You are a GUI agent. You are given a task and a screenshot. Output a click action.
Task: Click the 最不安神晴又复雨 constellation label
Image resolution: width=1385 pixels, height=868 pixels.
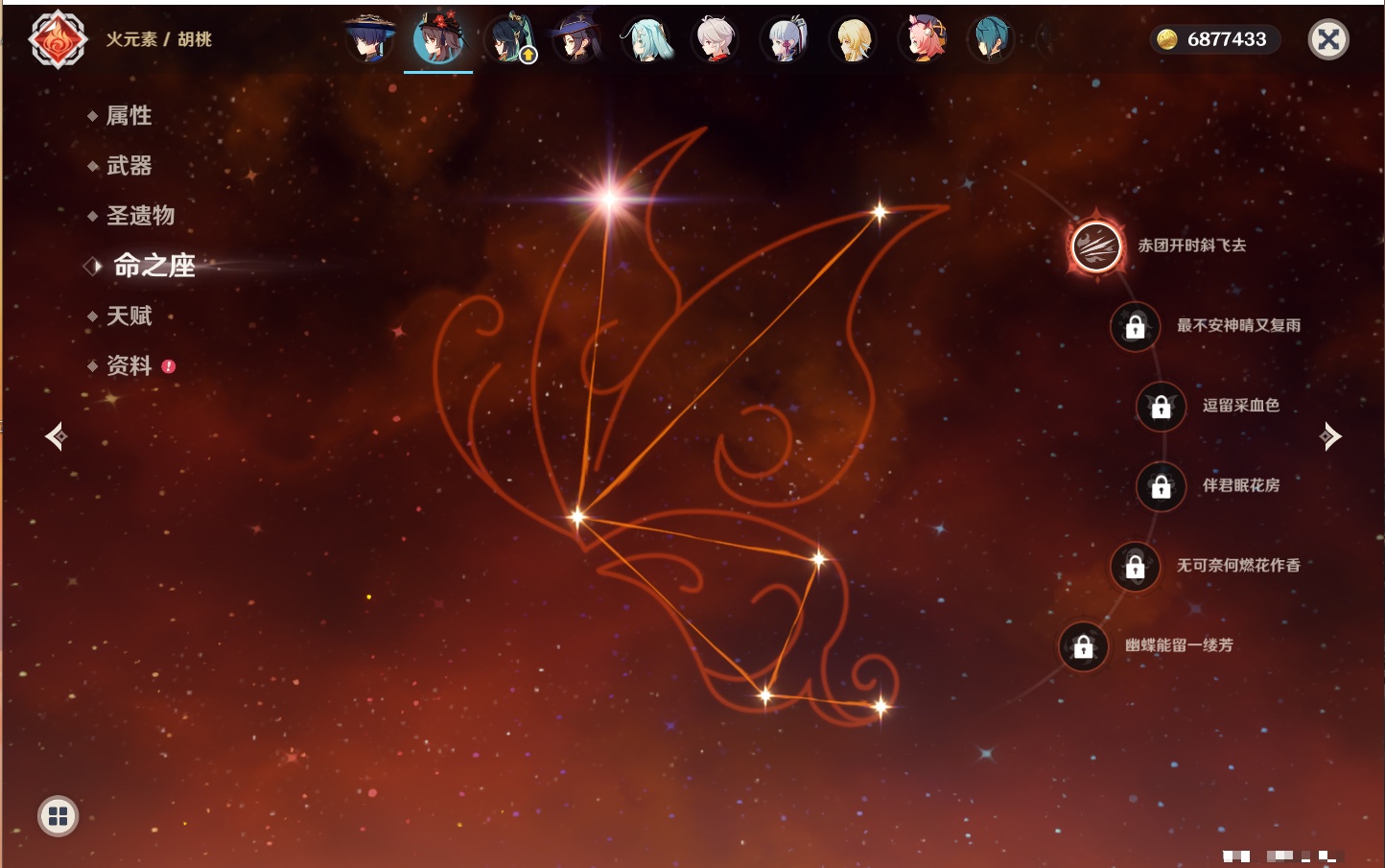pos(1238,325)
